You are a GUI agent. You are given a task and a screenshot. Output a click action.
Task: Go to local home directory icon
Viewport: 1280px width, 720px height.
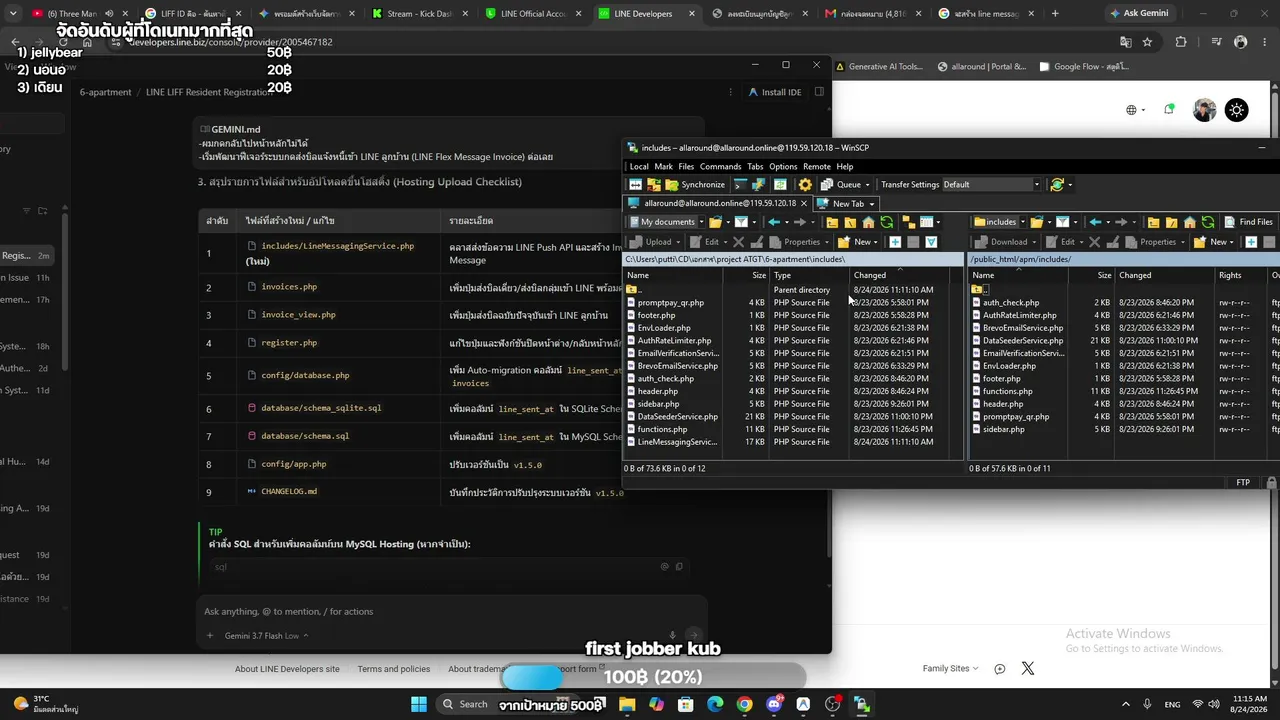pyautogui.click(x=869, y=222)
